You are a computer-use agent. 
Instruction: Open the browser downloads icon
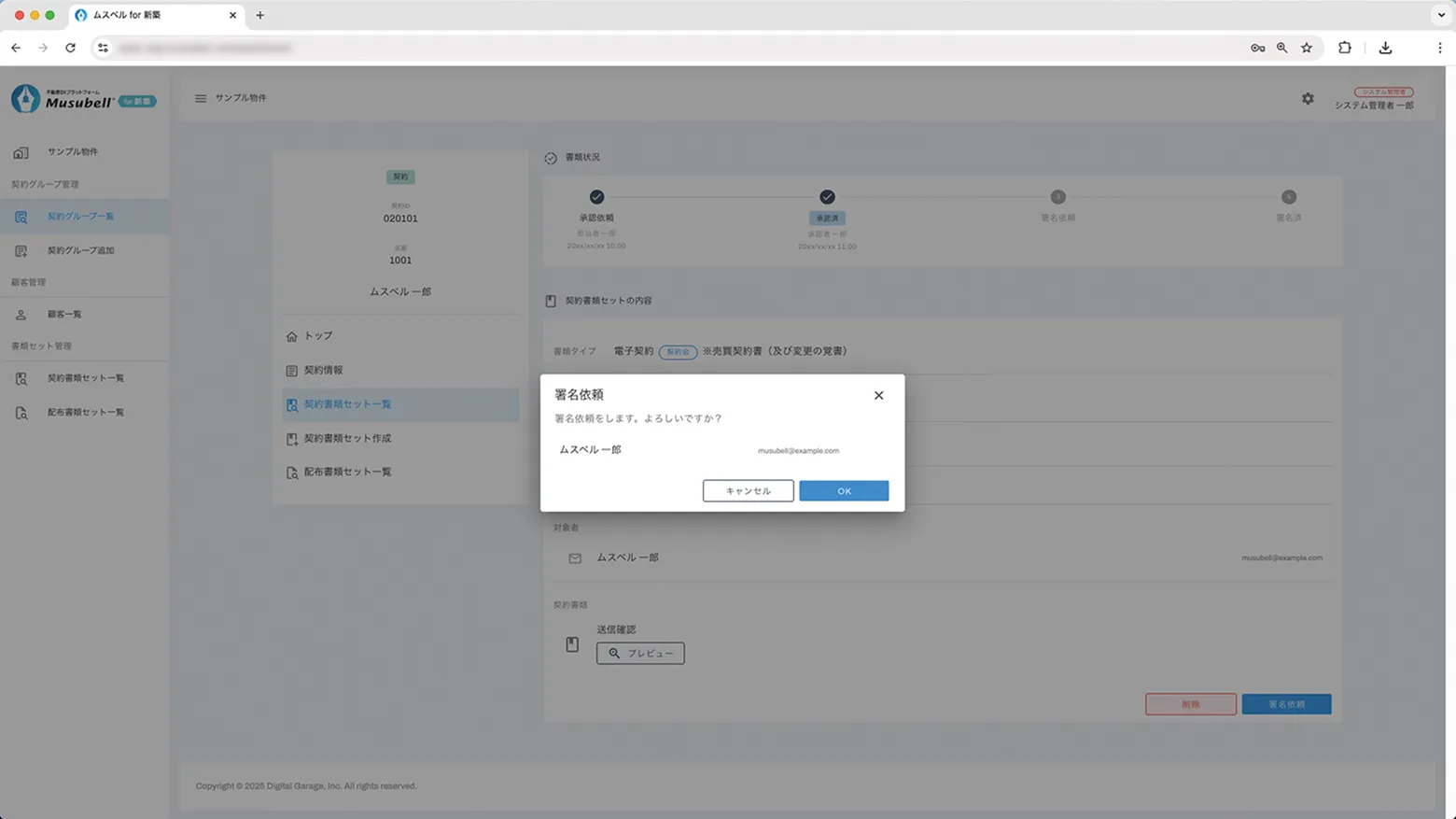tap(1385, 48)
